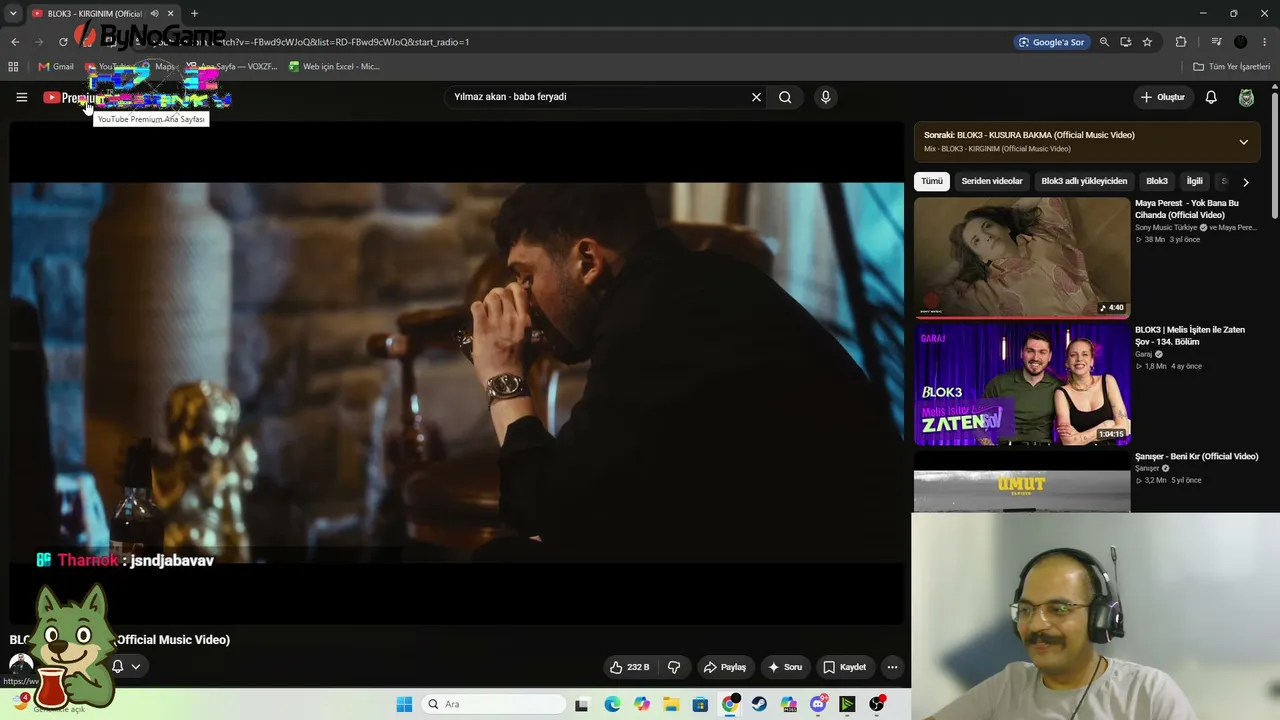Open Copilot from the taskbar
This screenshot has width=1280, height=720.
pos(641,704)
